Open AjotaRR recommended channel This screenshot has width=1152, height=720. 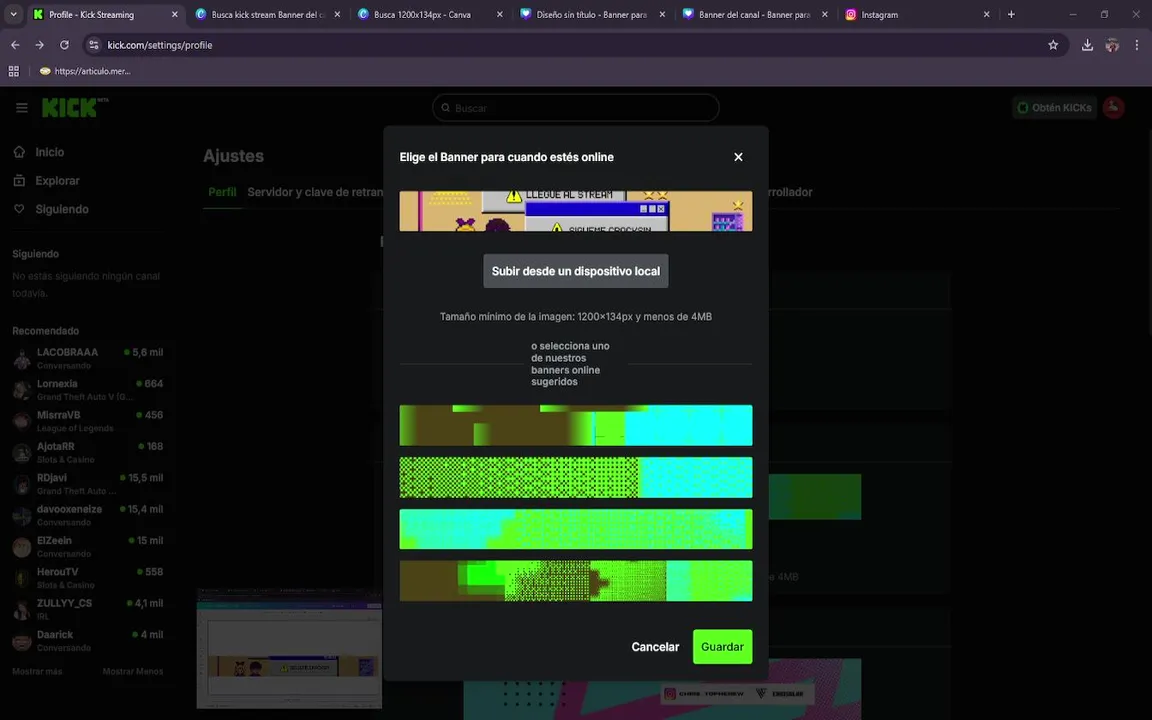pyautogui.click(x=88, y=452)
